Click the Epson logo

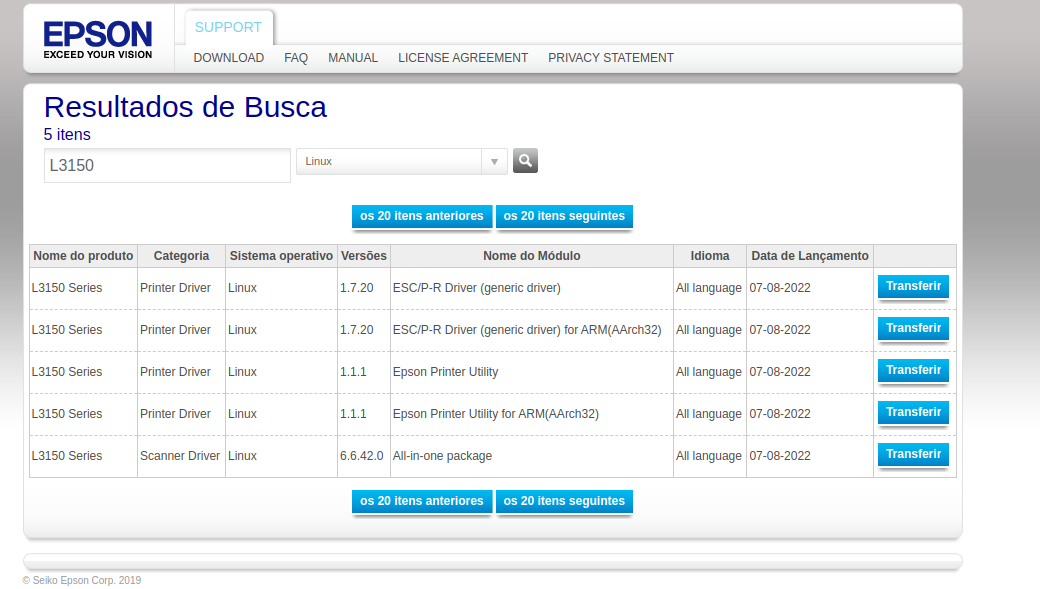click(x=98, y=40)
